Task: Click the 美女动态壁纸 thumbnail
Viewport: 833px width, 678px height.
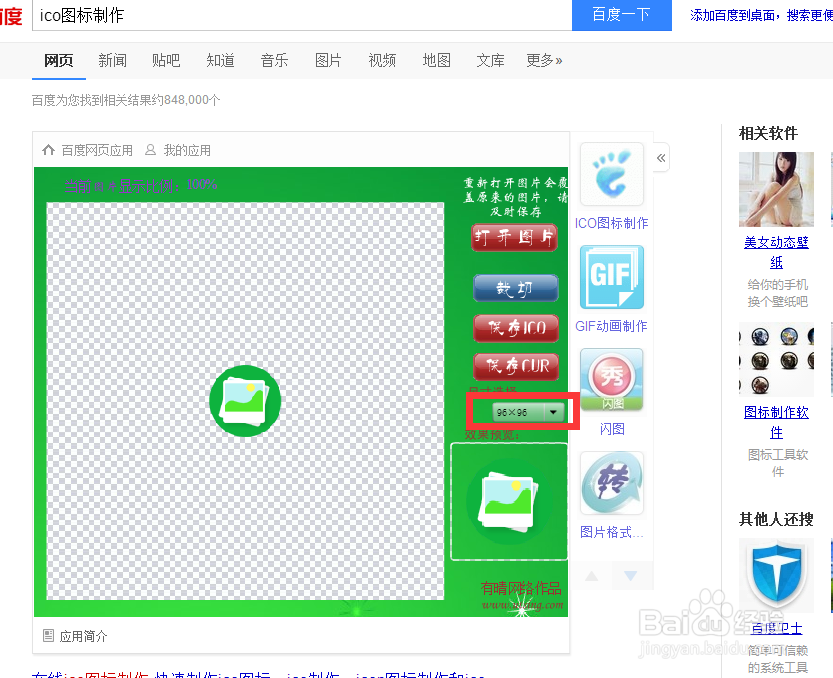Action: [776, 189]
